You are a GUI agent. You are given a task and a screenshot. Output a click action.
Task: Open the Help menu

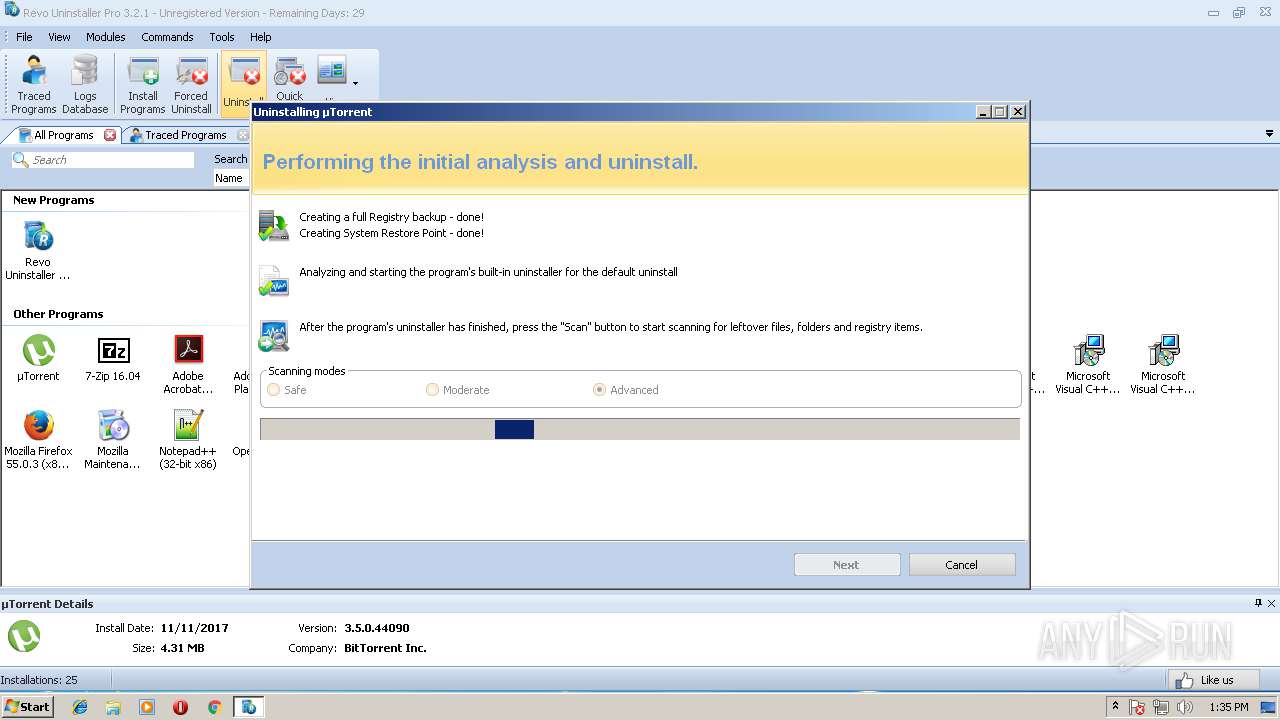[x=260, y=37]
